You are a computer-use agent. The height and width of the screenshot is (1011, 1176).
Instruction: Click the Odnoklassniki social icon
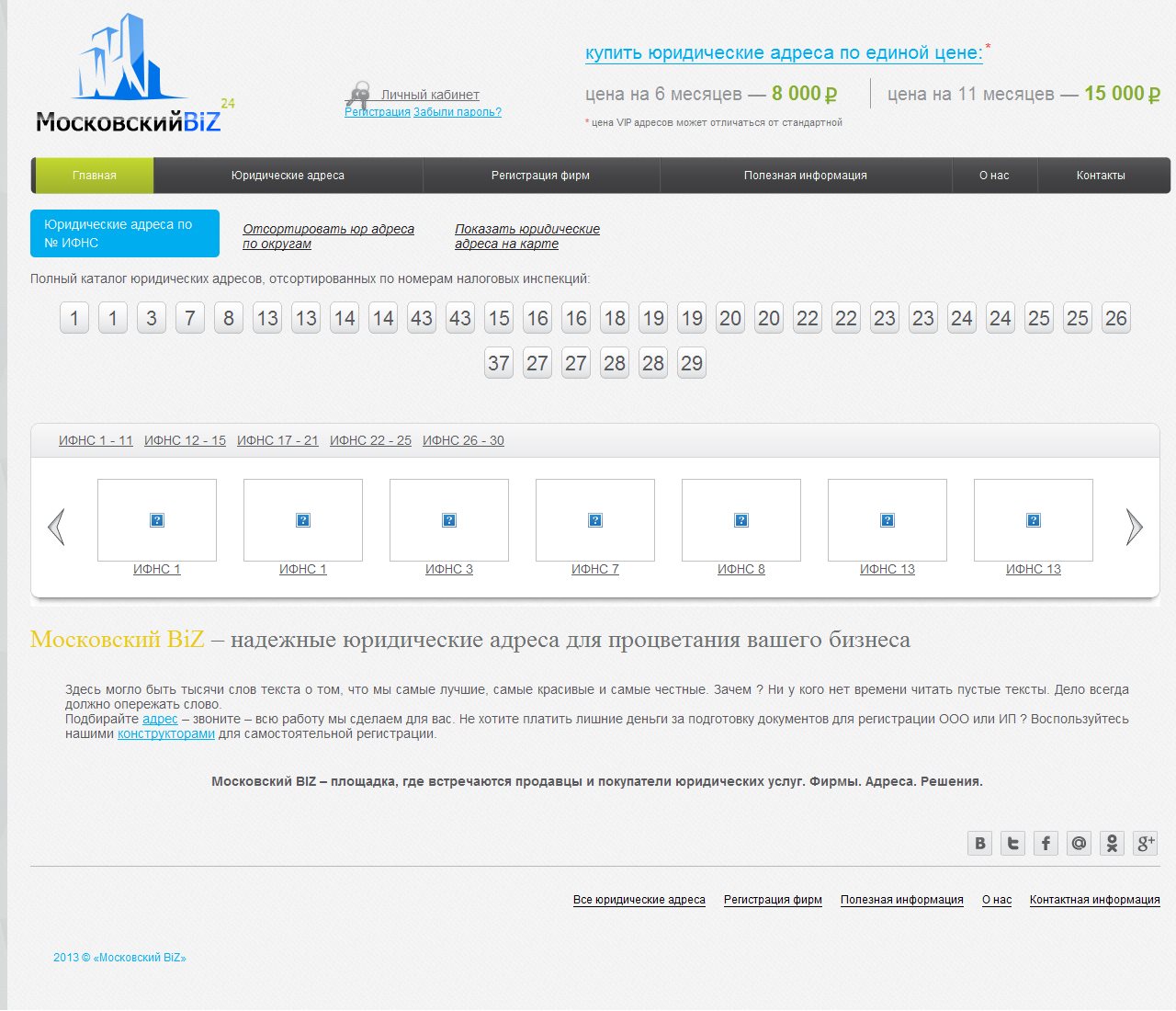(x=1113, y=843)
